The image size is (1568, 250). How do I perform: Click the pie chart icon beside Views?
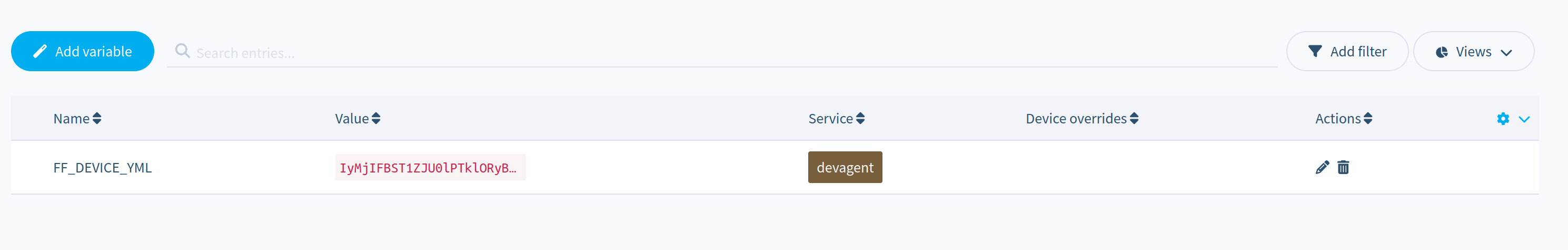(1442, 52)
